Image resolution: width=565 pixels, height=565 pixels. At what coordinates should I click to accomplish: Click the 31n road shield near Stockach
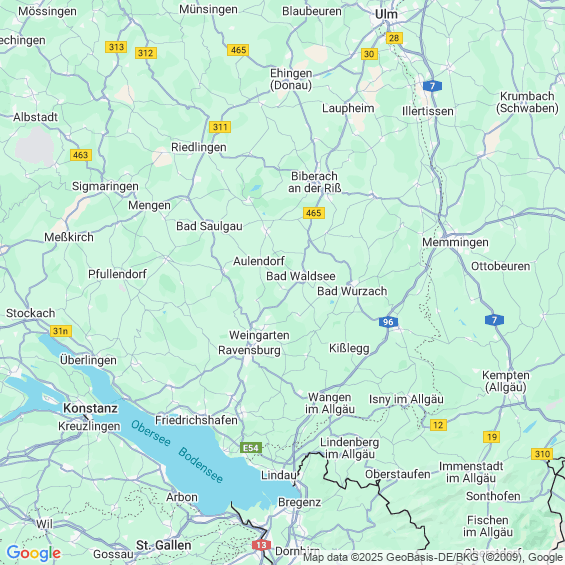[61, 331]
